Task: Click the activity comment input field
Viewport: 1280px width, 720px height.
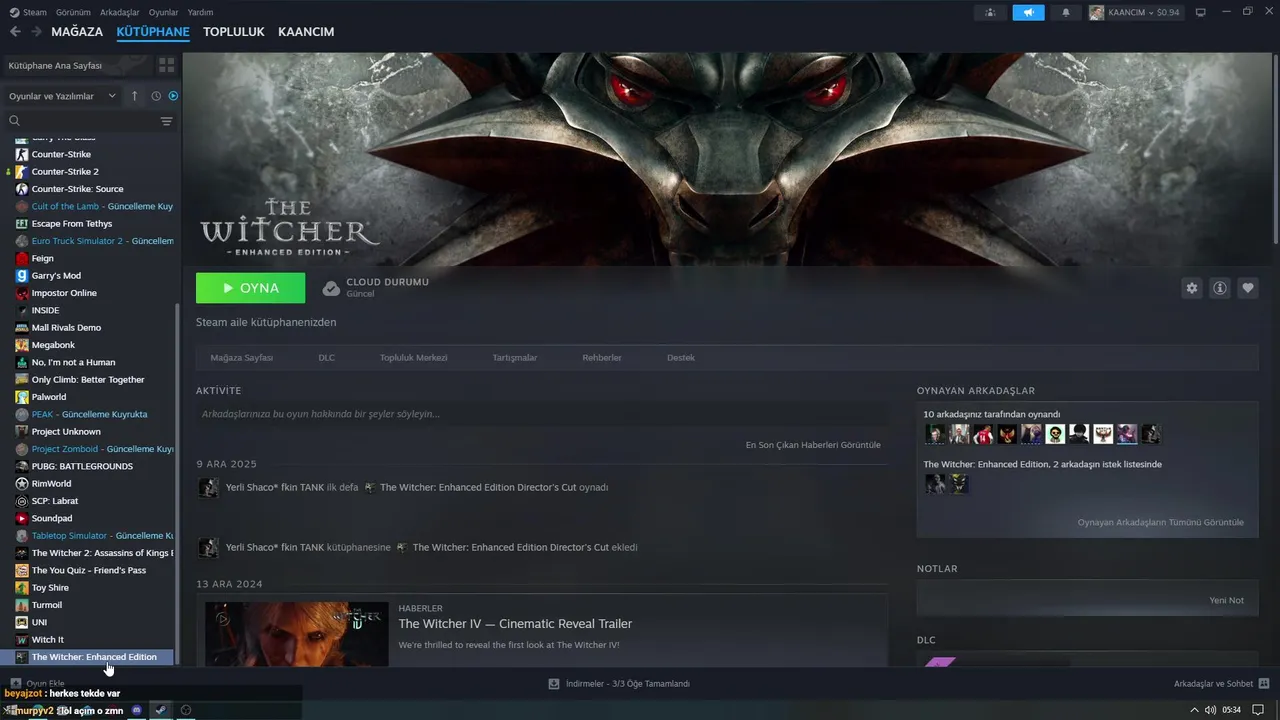Action: tap(541, 414)
